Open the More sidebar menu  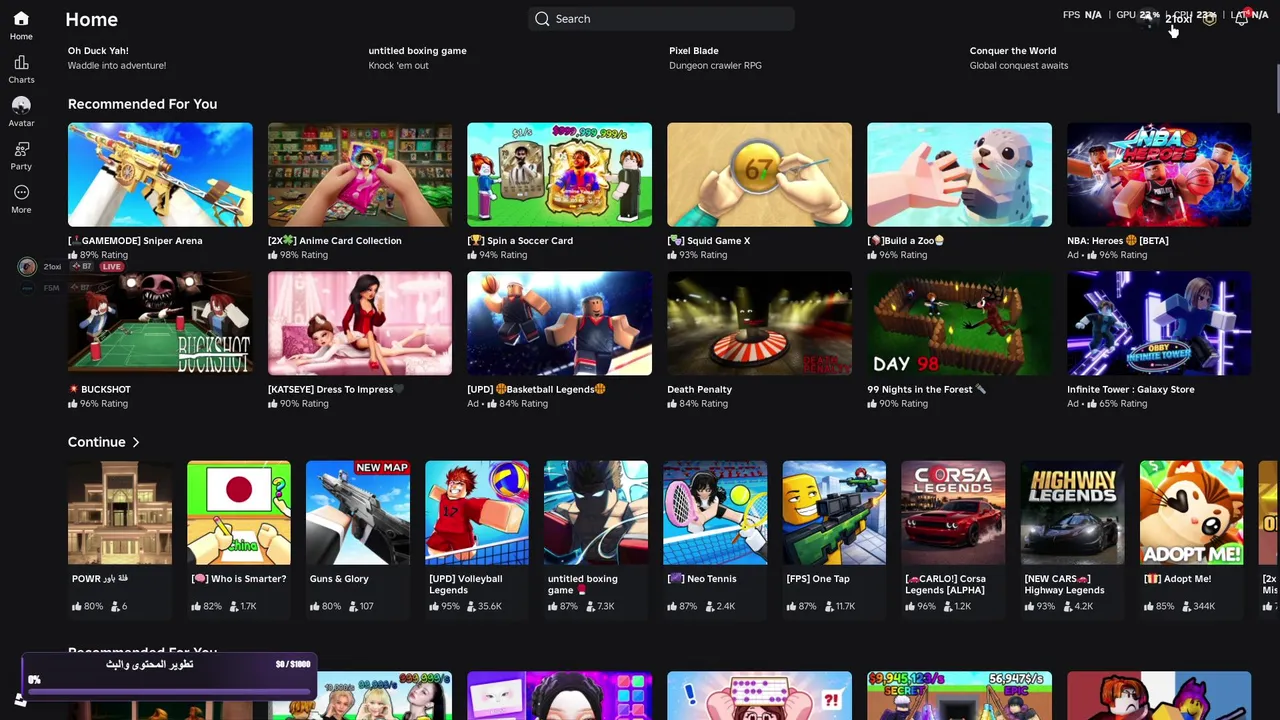click(21, 192)
